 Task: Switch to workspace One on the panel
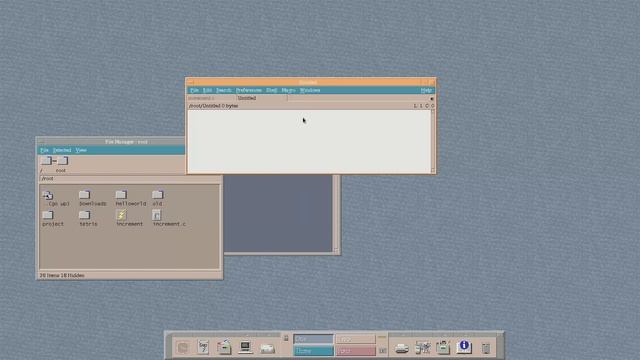313,339
